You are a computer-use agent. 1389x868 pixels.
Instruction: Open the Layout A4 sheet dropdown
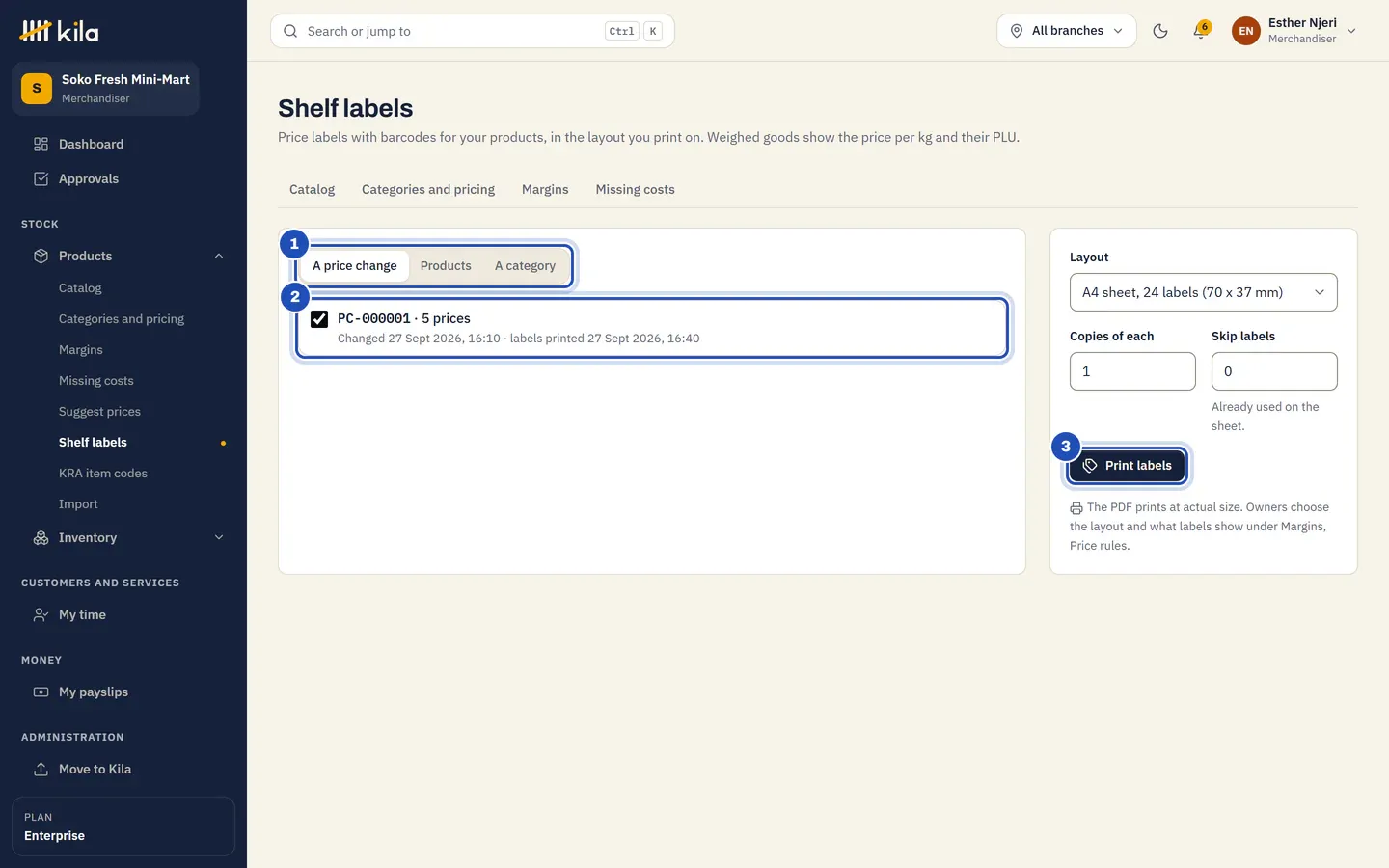[1203, 292]
